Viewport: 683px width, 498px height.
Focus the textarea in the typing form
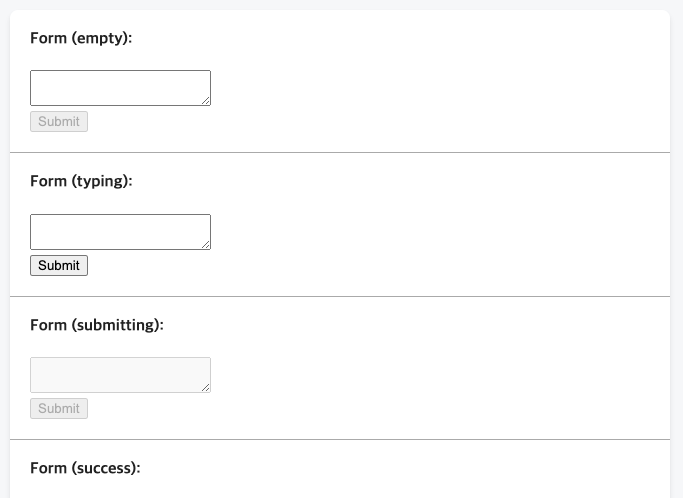[x=120, y=232]
